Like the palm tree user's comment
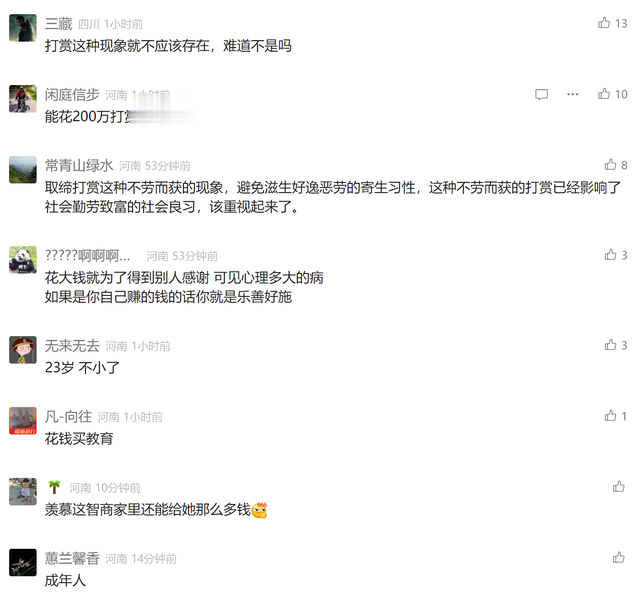The image size is (640, 595). (x=618, y=486)
